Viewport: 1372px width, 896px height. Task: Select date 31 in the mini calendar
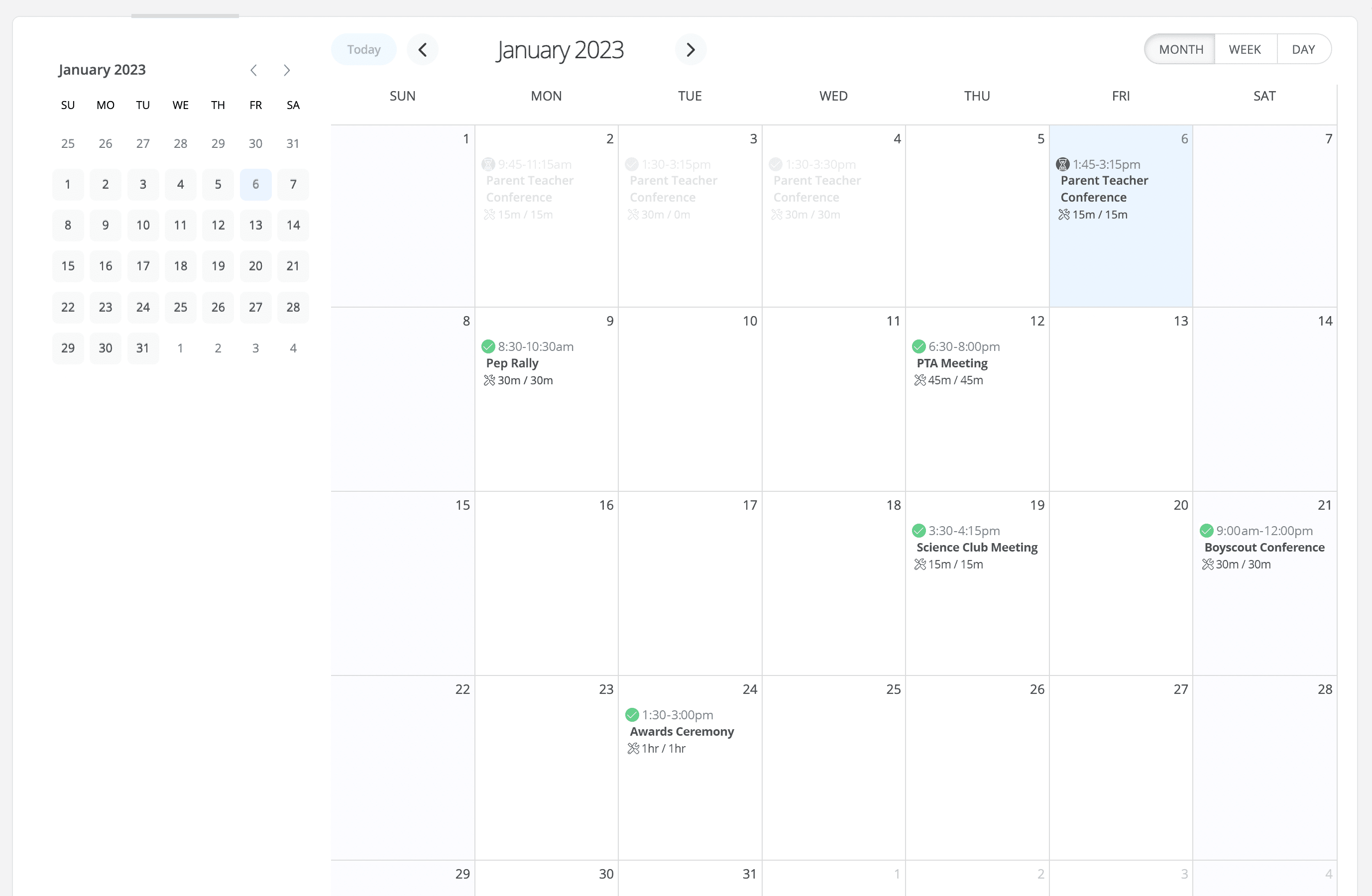pyautogui.click(x=142, y=347)
